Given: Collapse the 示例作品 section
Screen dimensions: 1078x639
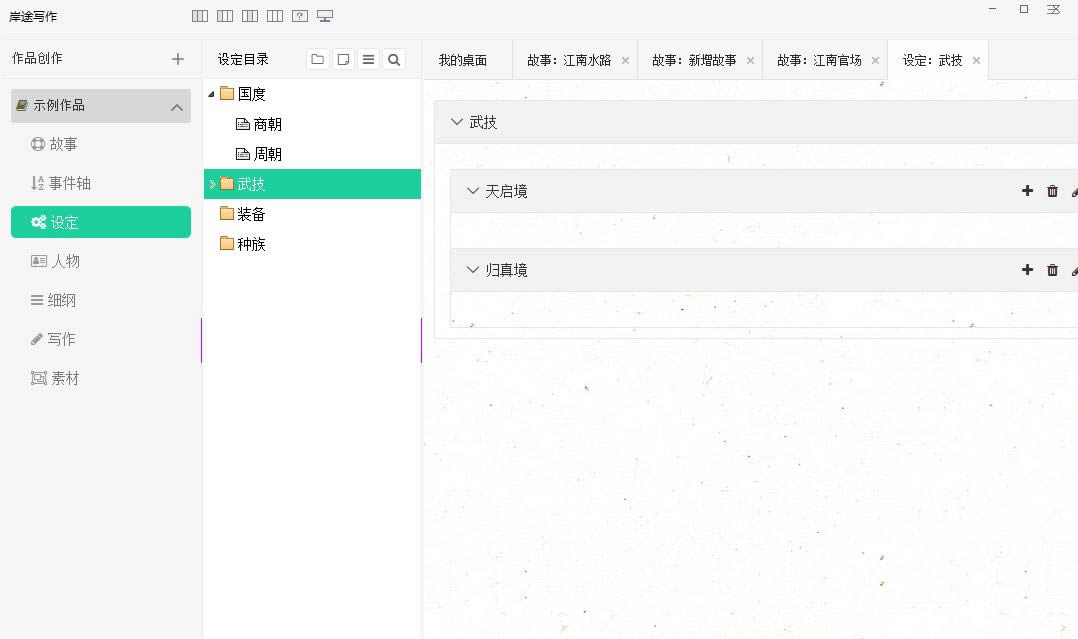Looking at the screenshot, I should pos(177,107).
